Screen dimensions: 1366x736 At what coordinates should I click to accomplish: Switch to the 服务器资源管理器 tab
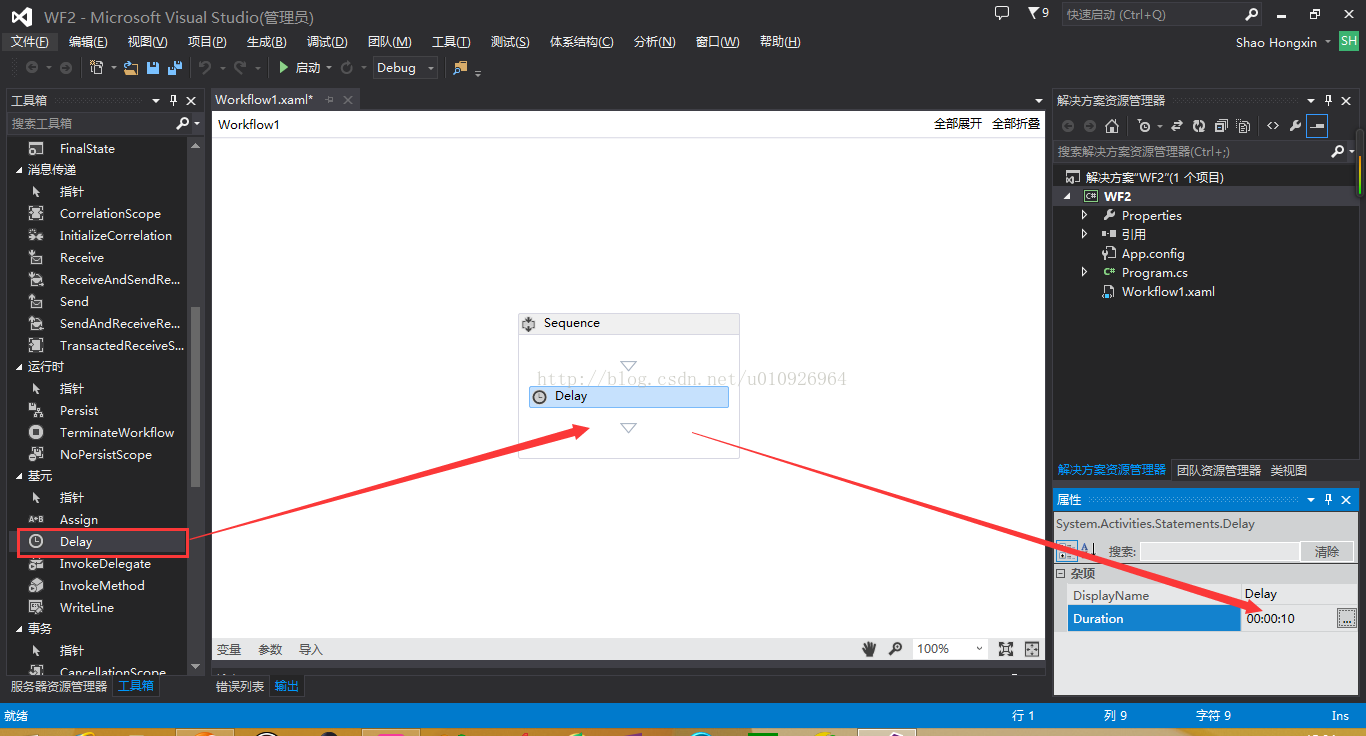(59, 686)
